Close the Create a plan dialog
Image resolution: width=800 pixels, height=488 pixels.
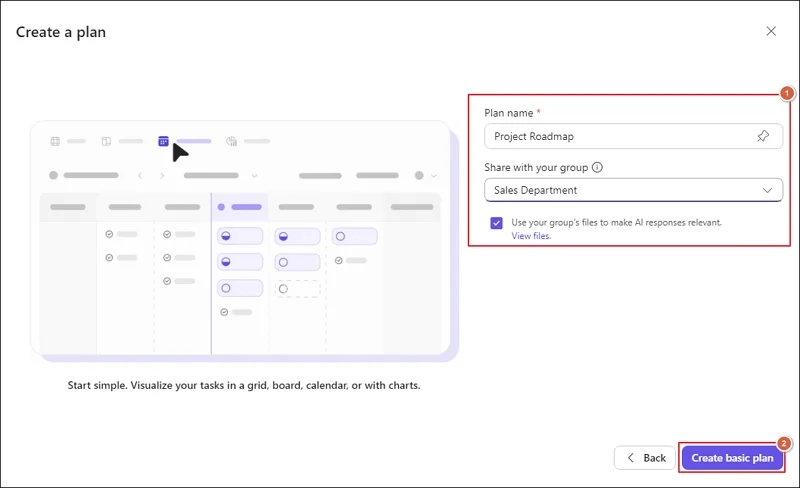[x=771, y=31]
